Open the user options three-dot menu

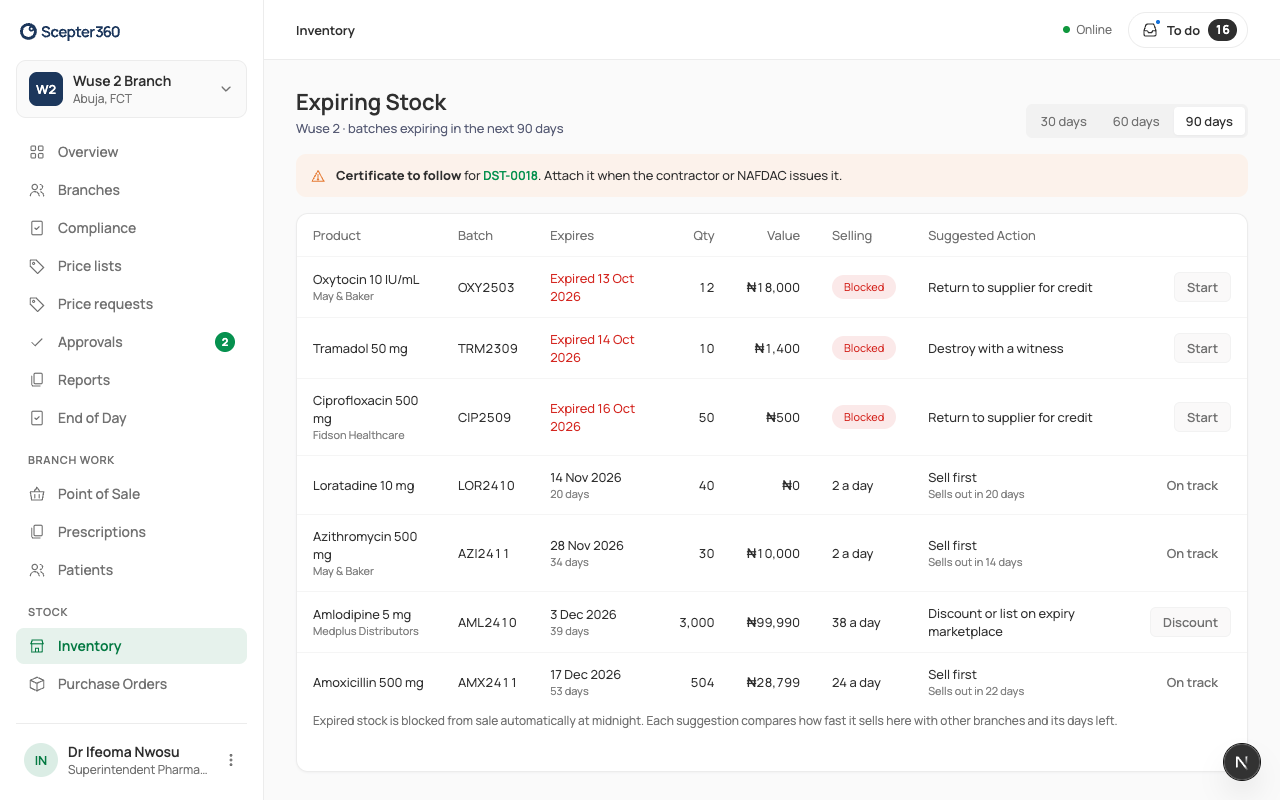click(x=231, y=760)
